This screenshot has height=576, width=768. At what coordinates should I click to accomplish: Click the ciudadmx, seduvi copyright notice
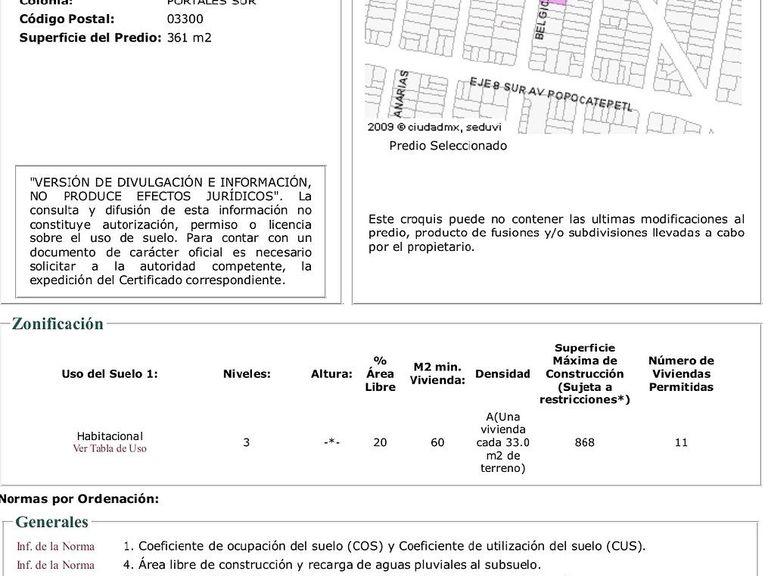click(x=434, y=127)
